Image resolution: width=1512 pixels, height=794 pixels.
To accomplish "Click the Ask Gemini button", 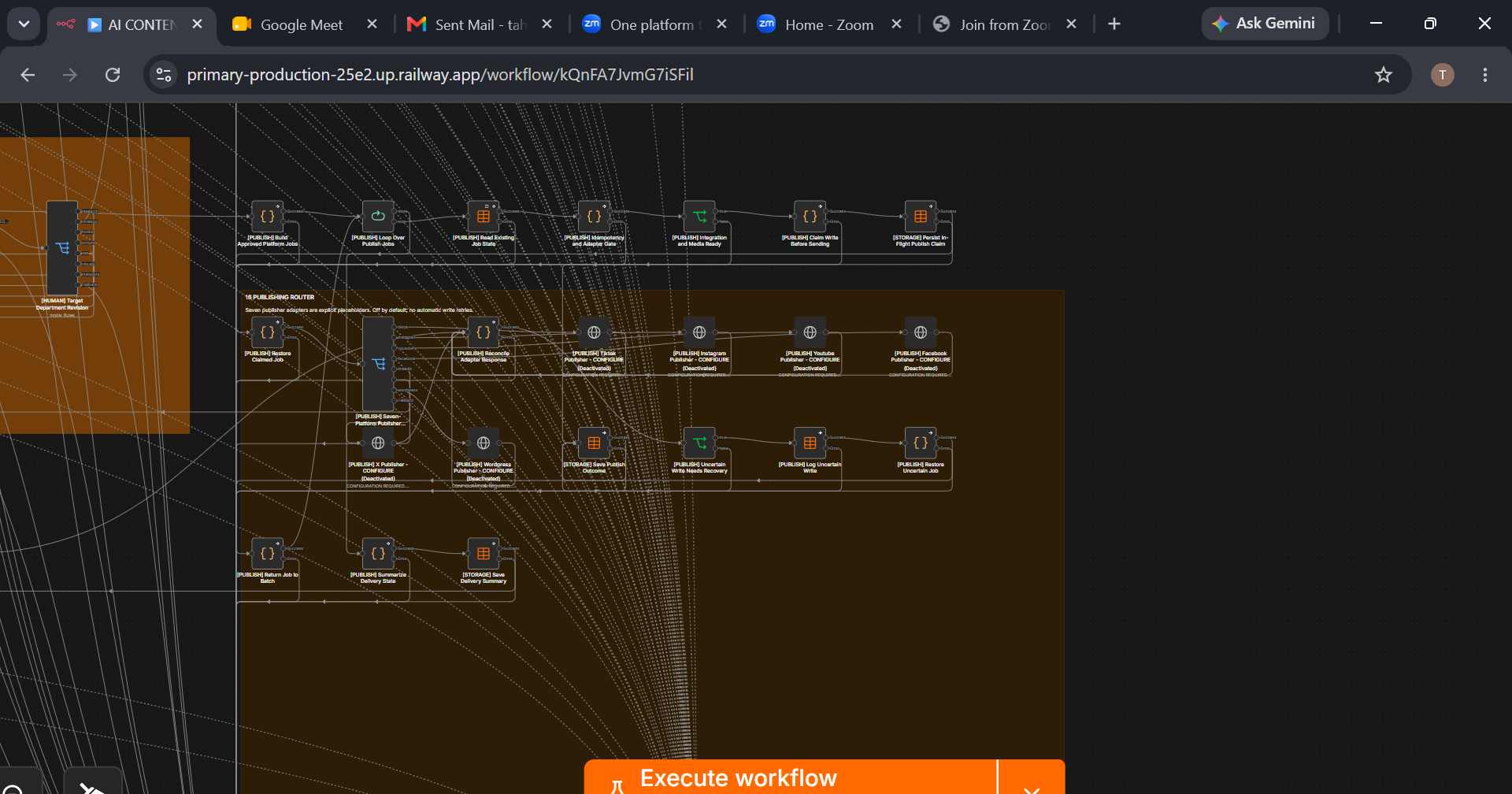I will (1265, 24).
